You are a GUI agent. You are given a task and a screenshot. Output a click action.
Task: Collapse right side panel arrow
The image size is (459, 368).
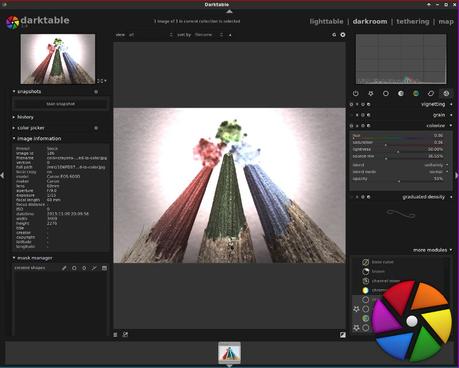pyautogui.click(x=457, y=175)
